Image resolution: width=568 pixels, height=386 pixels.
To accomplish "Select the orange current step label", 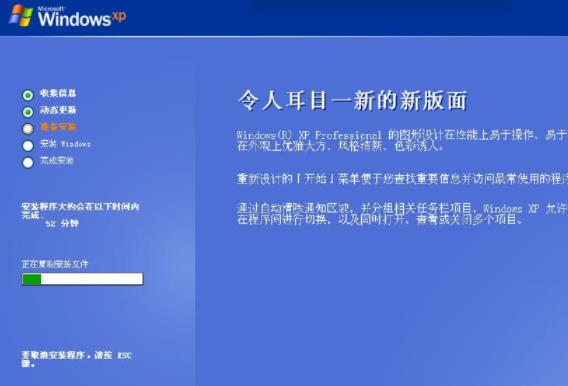I will (58, 127).
